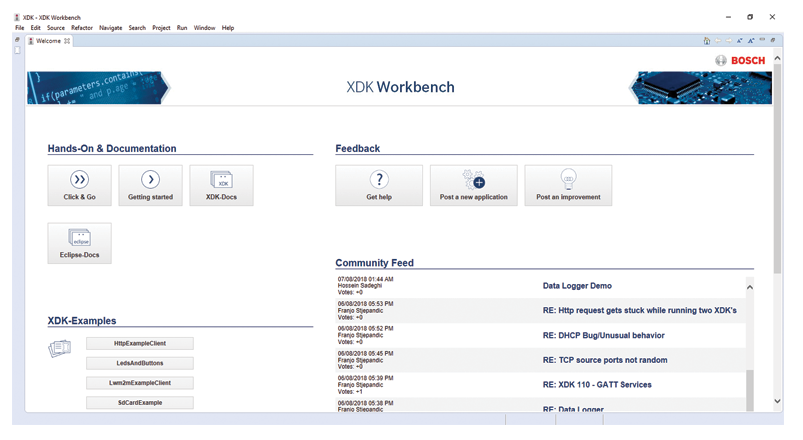Screen dimensions: 803x440
Task: Open the Edit menu
Action: click(35, 28)
